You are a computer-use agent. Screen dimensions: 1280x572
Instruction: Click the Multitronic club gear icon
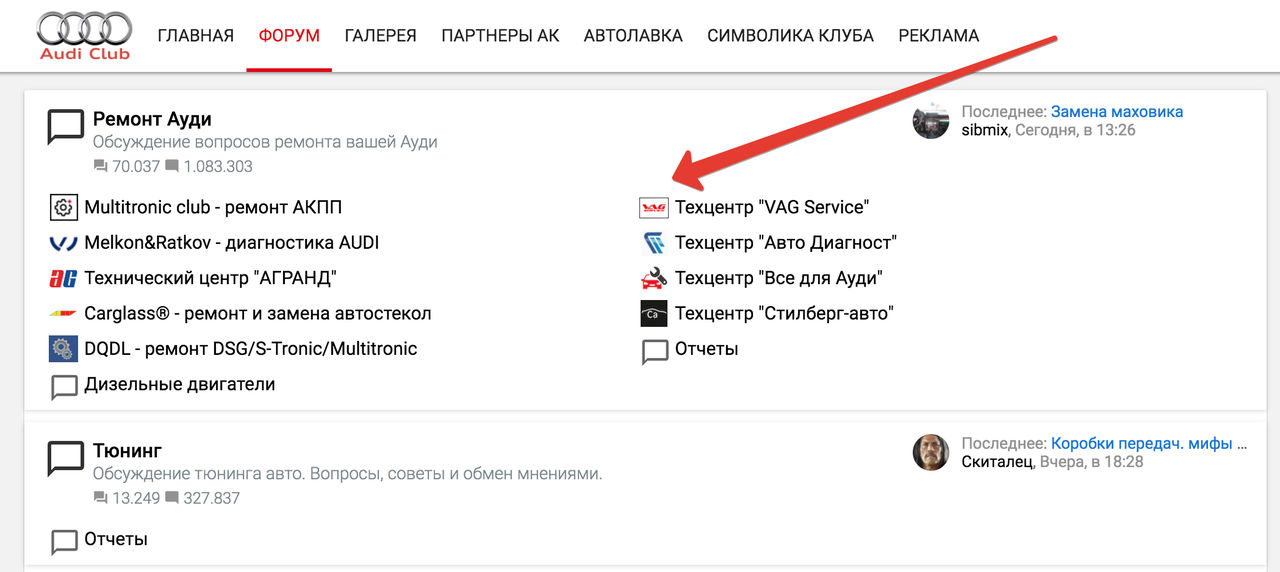[63, 207]
